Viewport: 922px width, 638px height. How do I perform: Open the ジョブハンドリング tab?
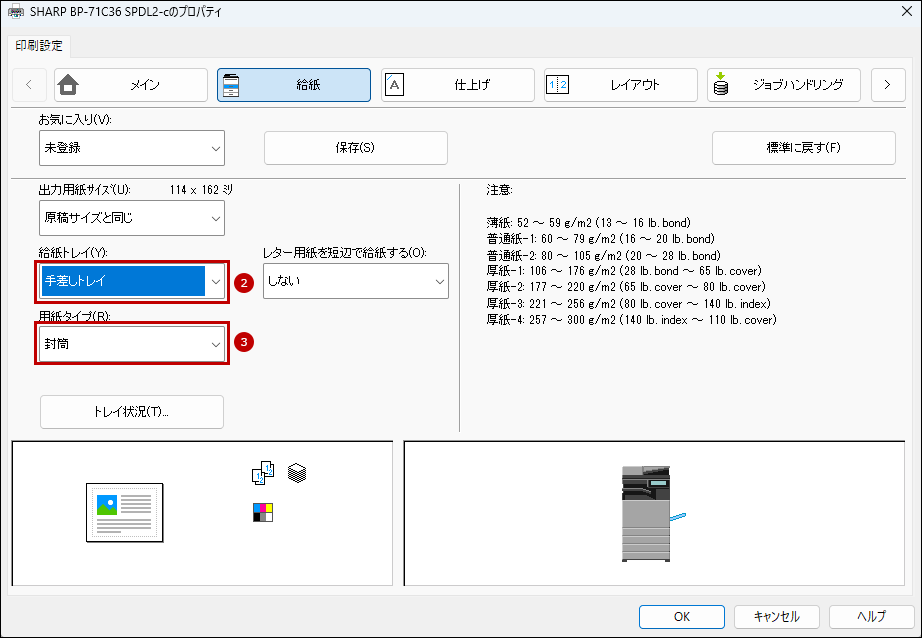pos(783,85)
